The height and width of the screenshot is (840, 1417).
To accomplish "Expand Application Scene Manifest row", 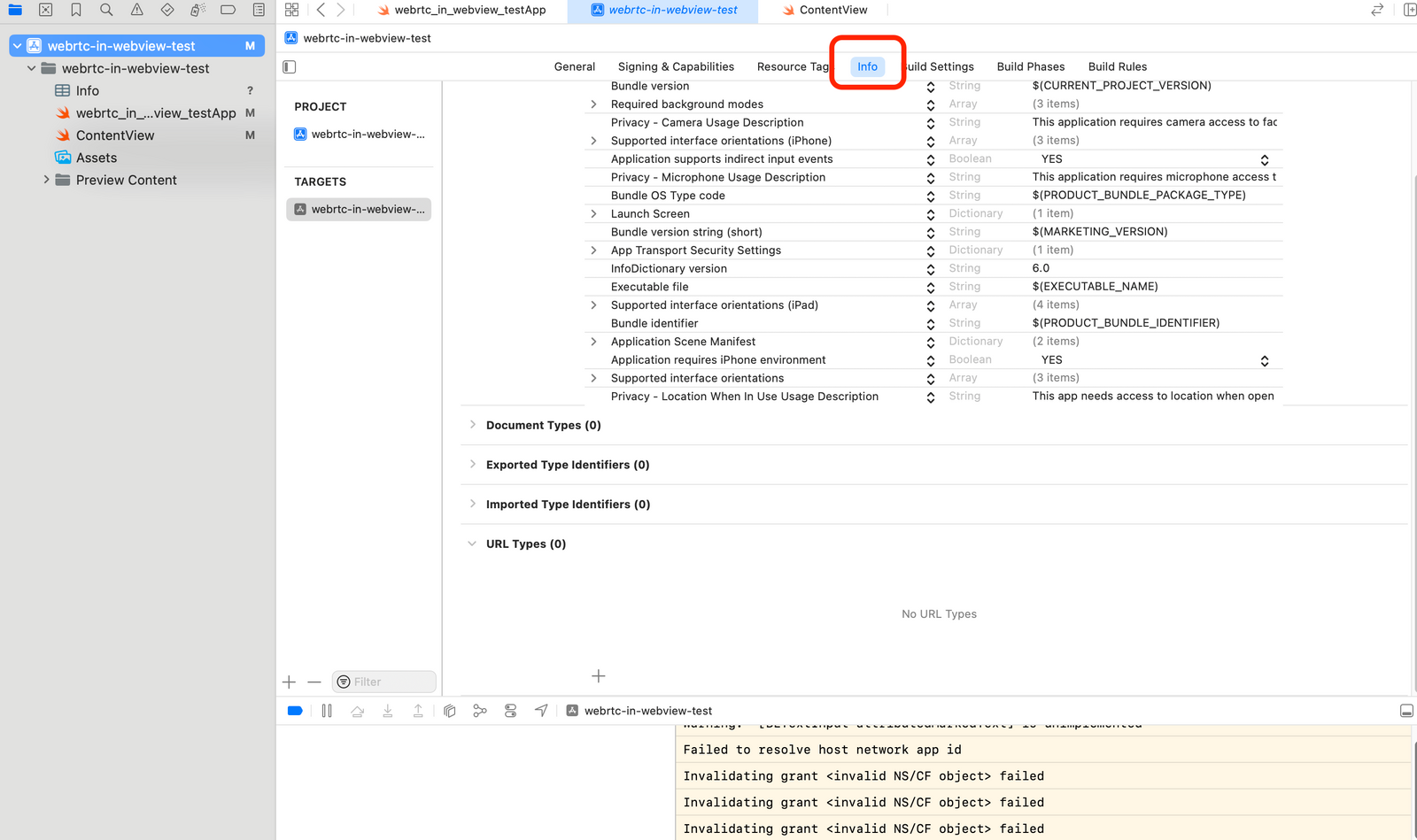I will 593,342.
